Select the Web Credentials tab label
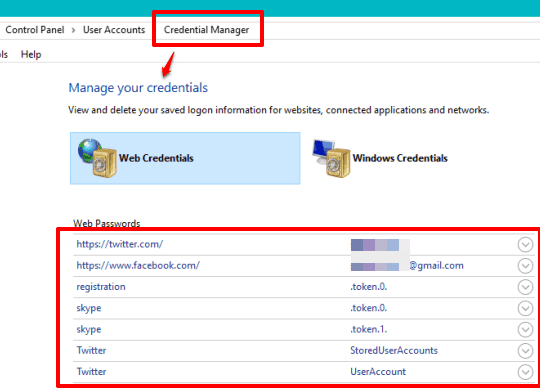Screen dimensions: 540x388 coord(156,158)
